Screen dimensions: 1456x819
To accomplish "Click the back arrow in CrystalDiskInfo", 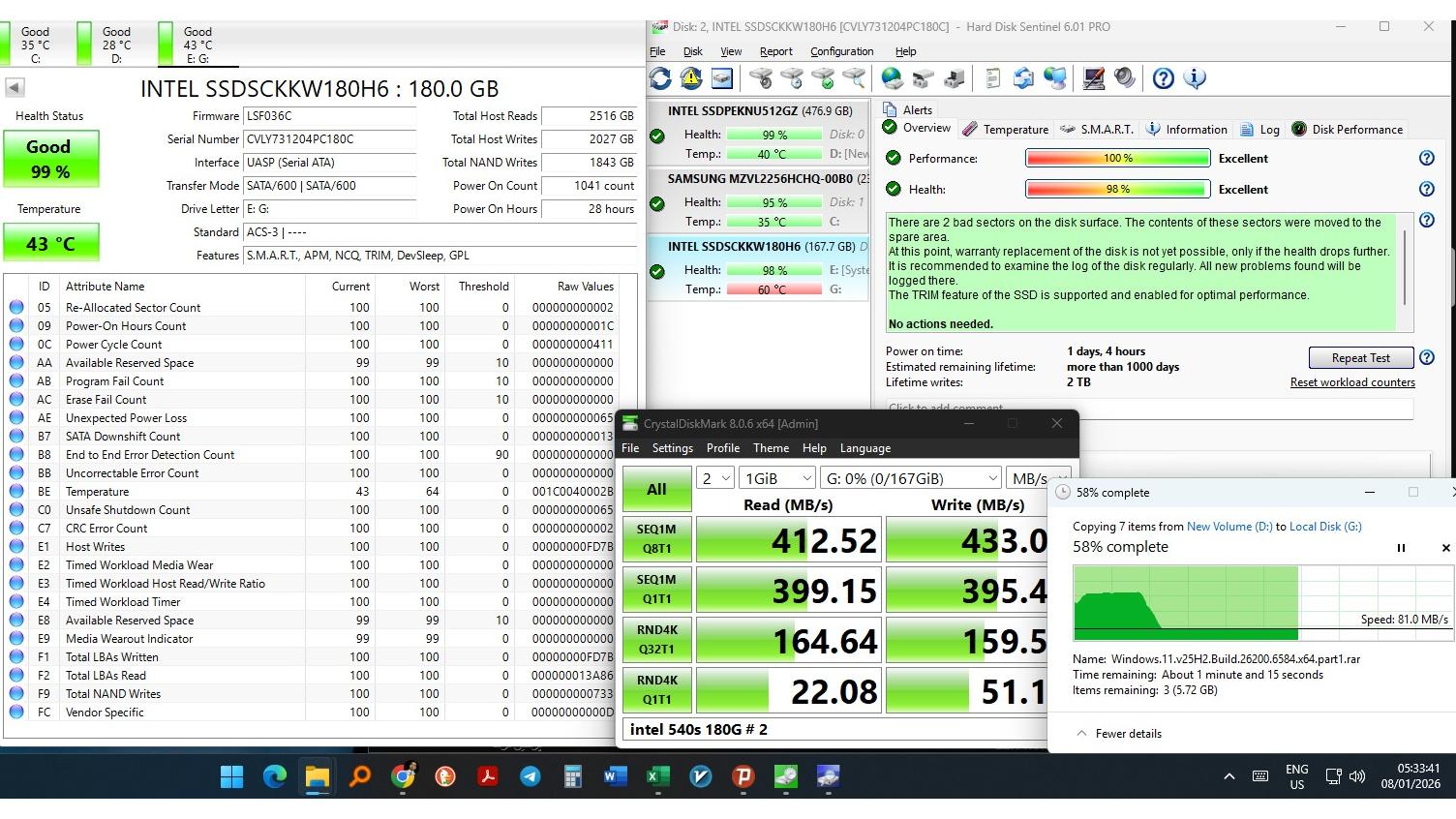I will [x=15, y=88].
